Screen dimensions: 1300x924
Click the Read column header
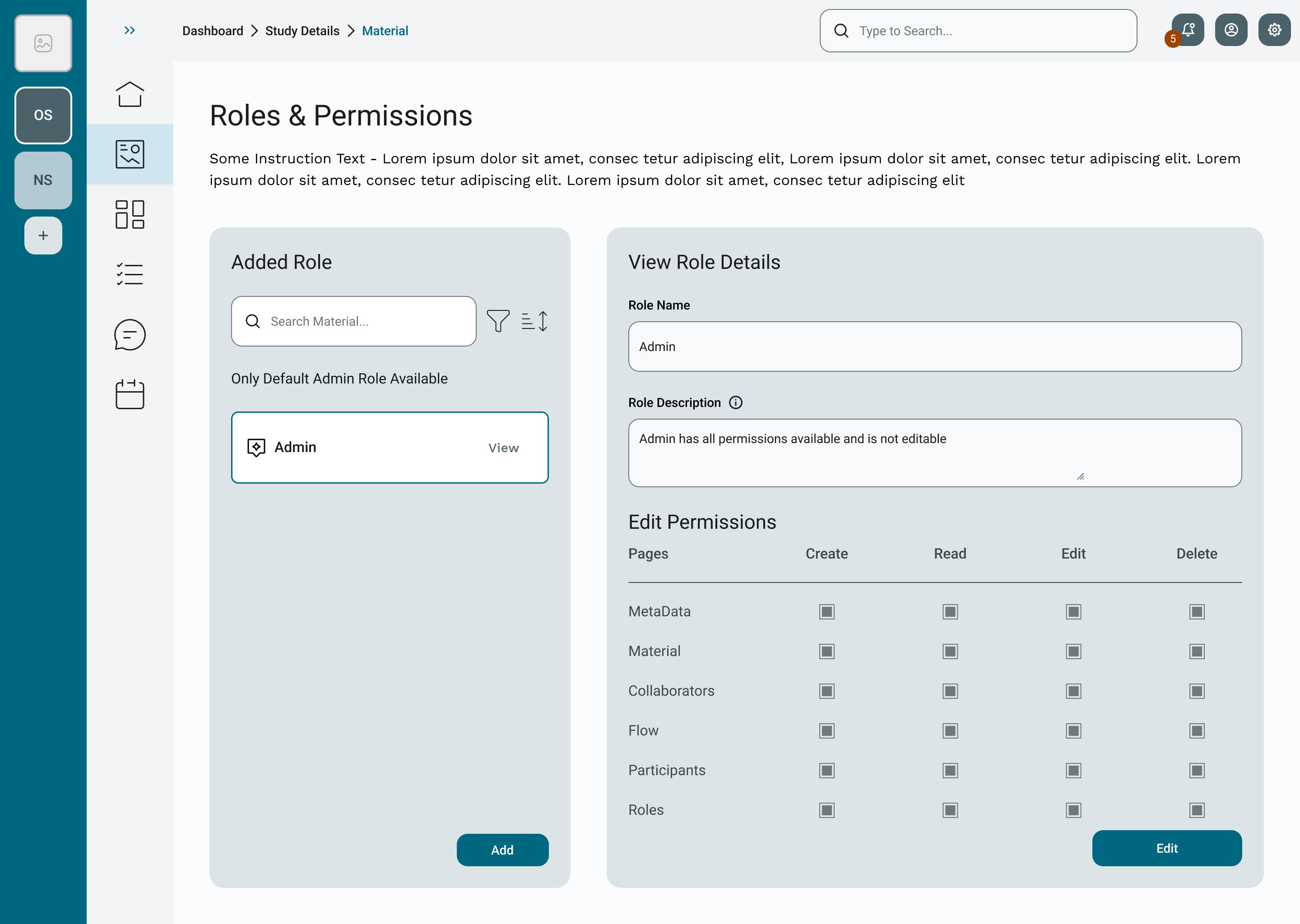(950, 554)
